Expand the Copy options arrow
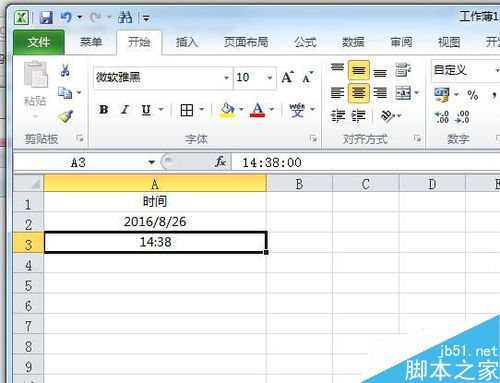The image size is (500, 383). pyautogui.click(x=79, y=92)
